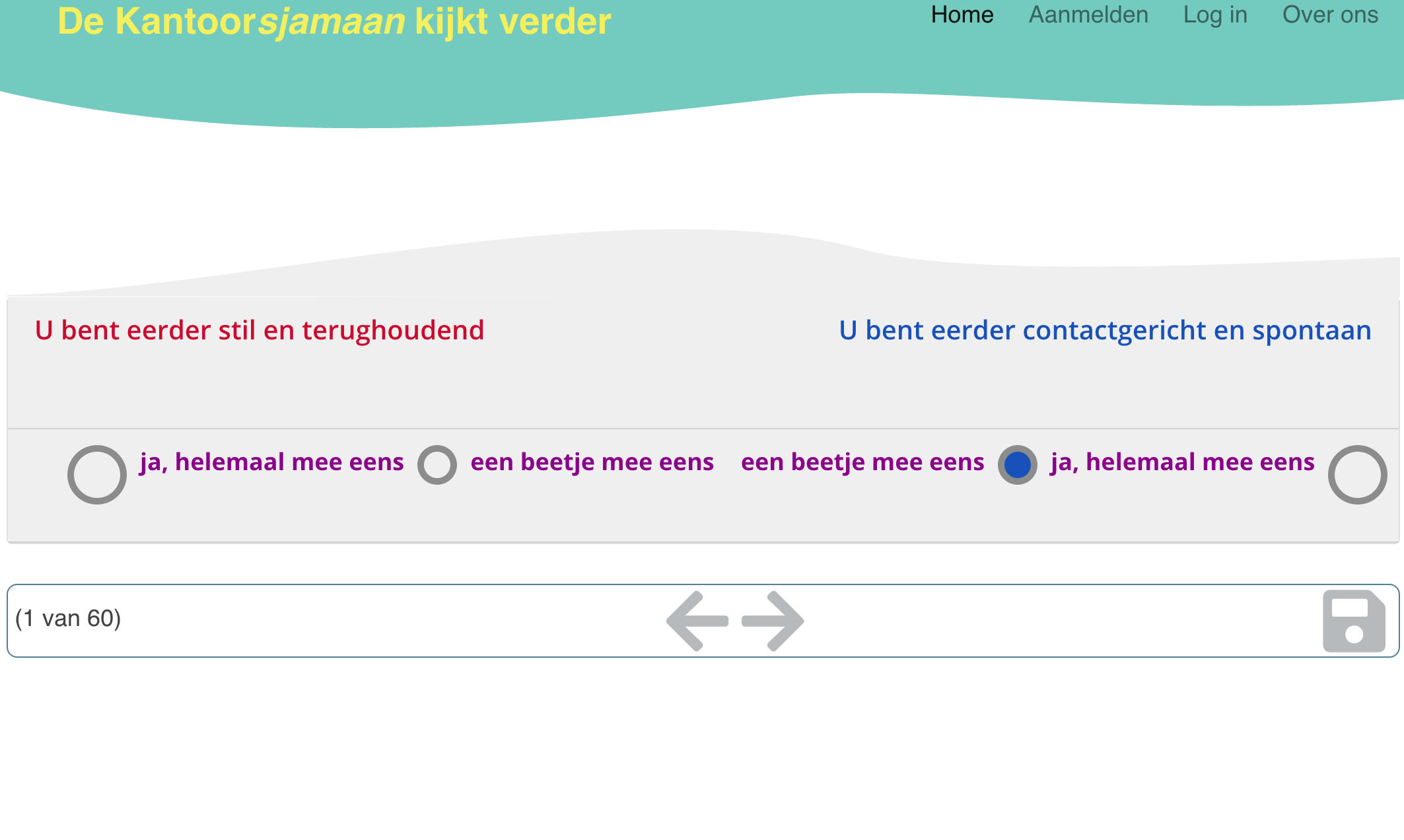This screenshot has height=840, width=1404.
Task: Select leftmost 'ja, helemaal mee eens' radio button
Action: pos(97,474)
